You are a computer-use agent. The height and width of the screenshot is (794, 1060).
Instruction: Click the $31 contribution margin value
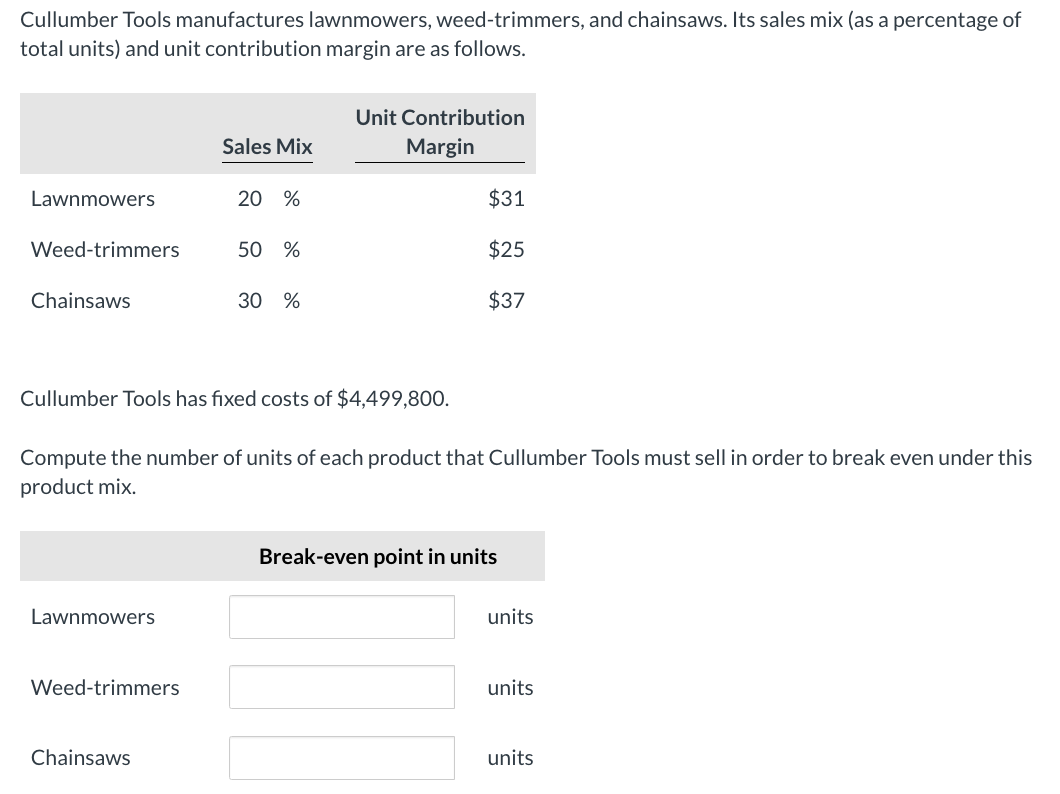point(506,199)
